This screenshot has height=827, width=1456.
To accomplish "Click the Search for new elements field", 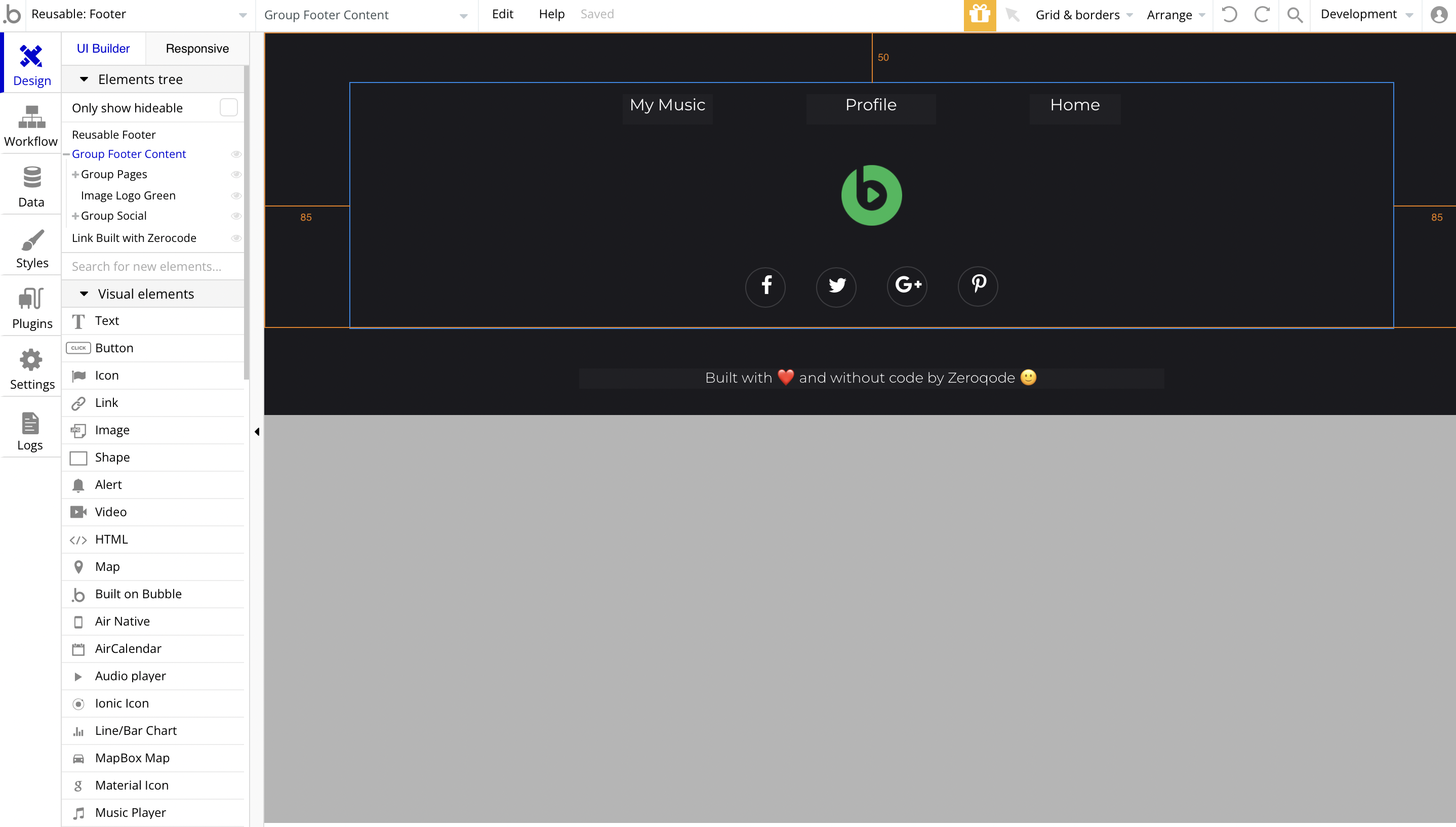I will pos(152,266).
